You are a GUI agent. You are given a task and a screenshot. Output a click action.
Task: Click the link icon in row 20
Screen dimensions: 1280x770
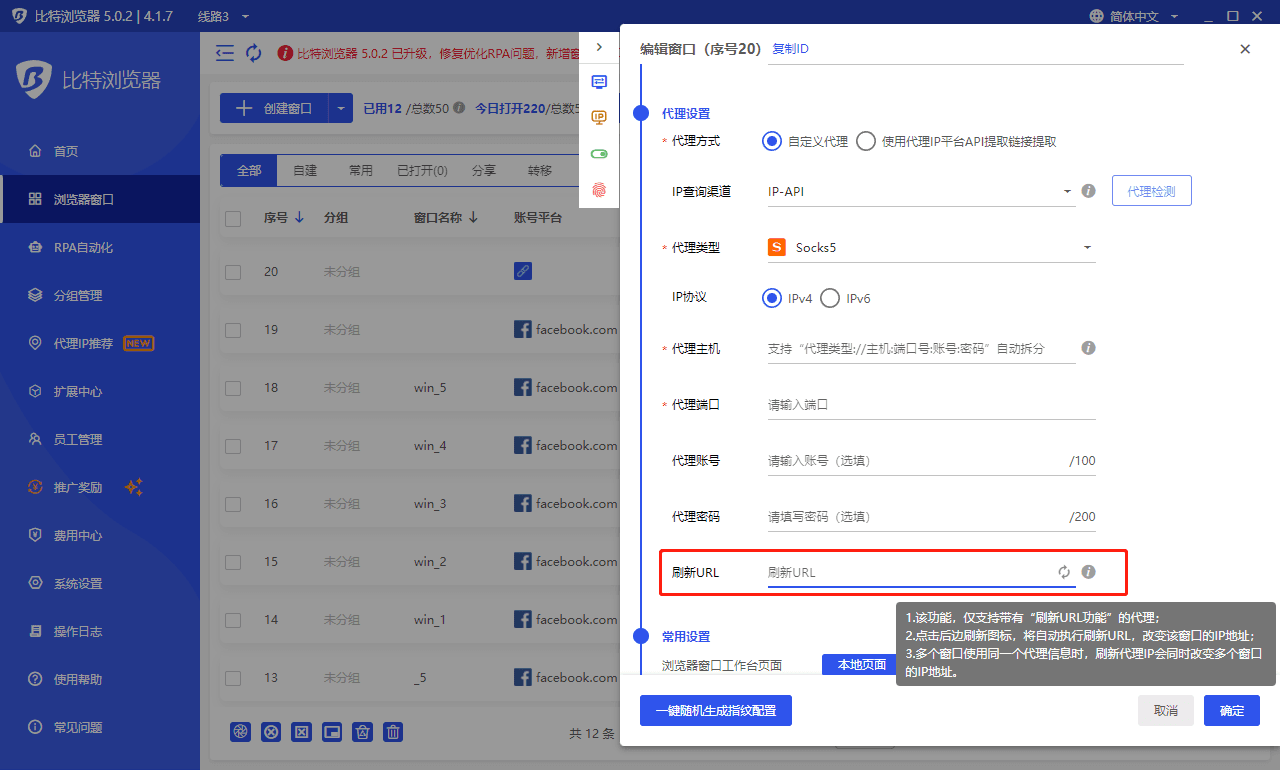click(522, 271)
